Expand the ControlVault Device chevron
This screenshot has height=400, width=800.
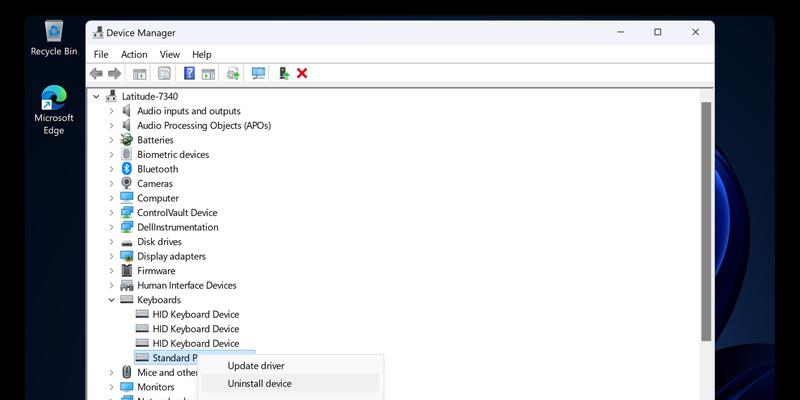111,213
